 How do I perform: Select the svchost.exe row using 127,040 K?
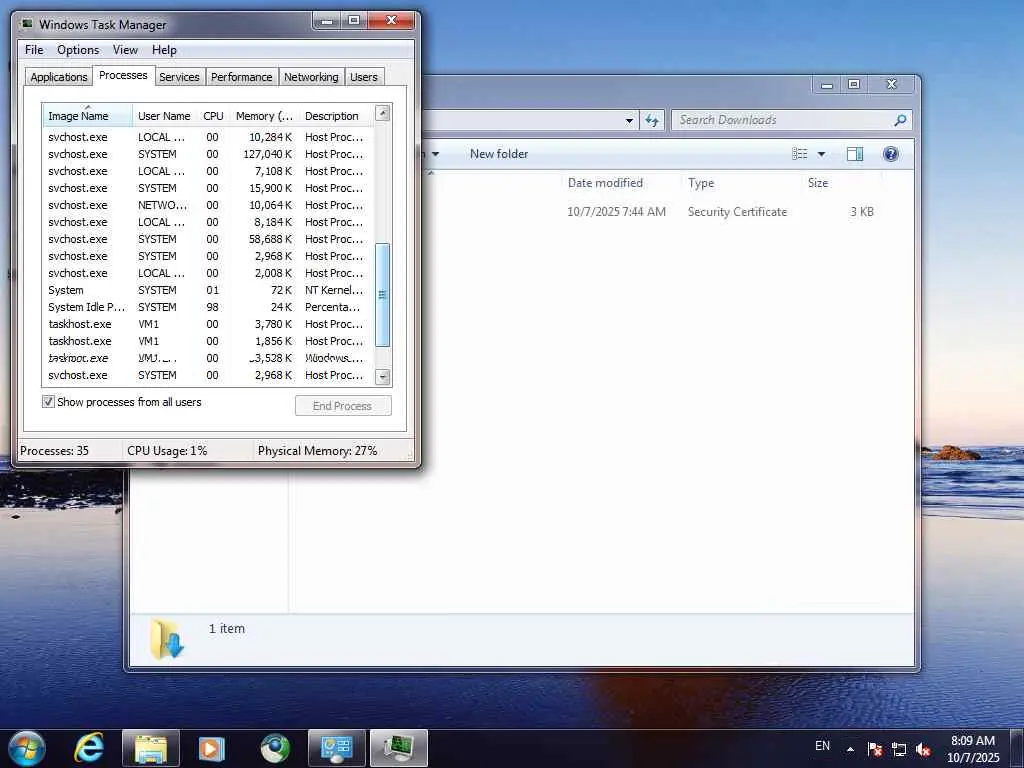(x=208, y=154)
